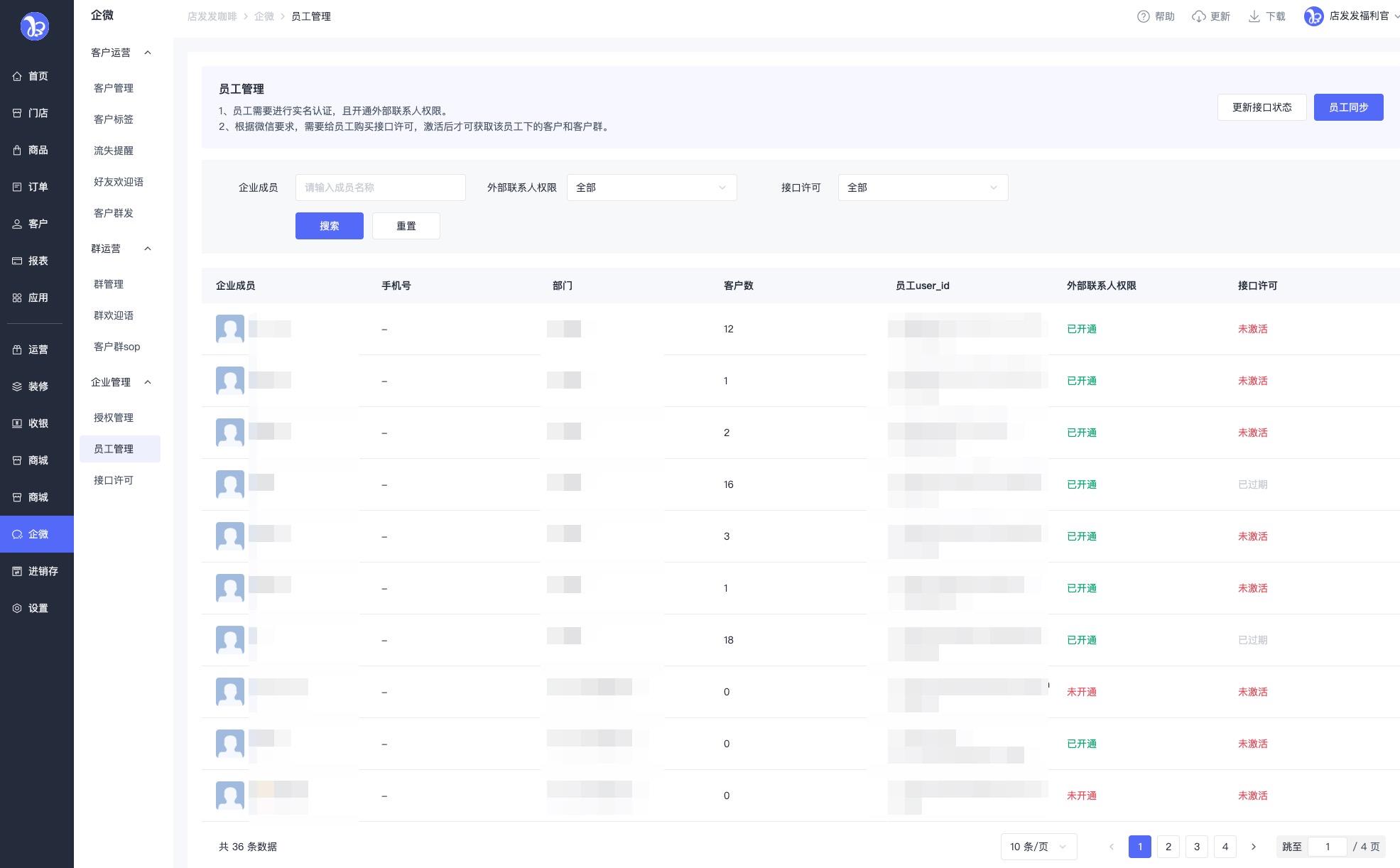Open 设置 settings gear icon
1400x868 pixels.
pos(17,608)
